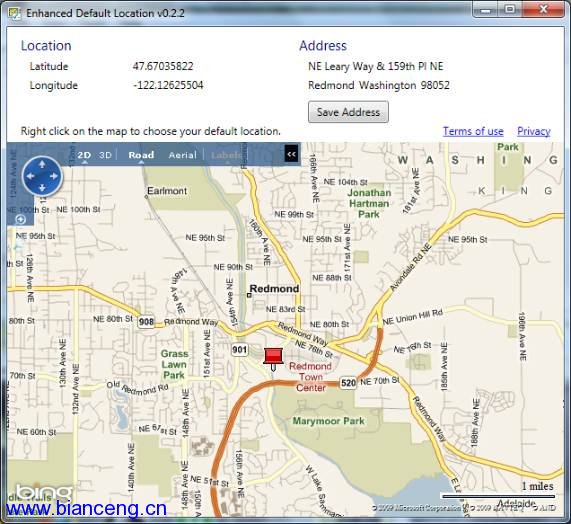The image size is (571, 524).
Task: Click the Address heading
Action: click(323, 46)
